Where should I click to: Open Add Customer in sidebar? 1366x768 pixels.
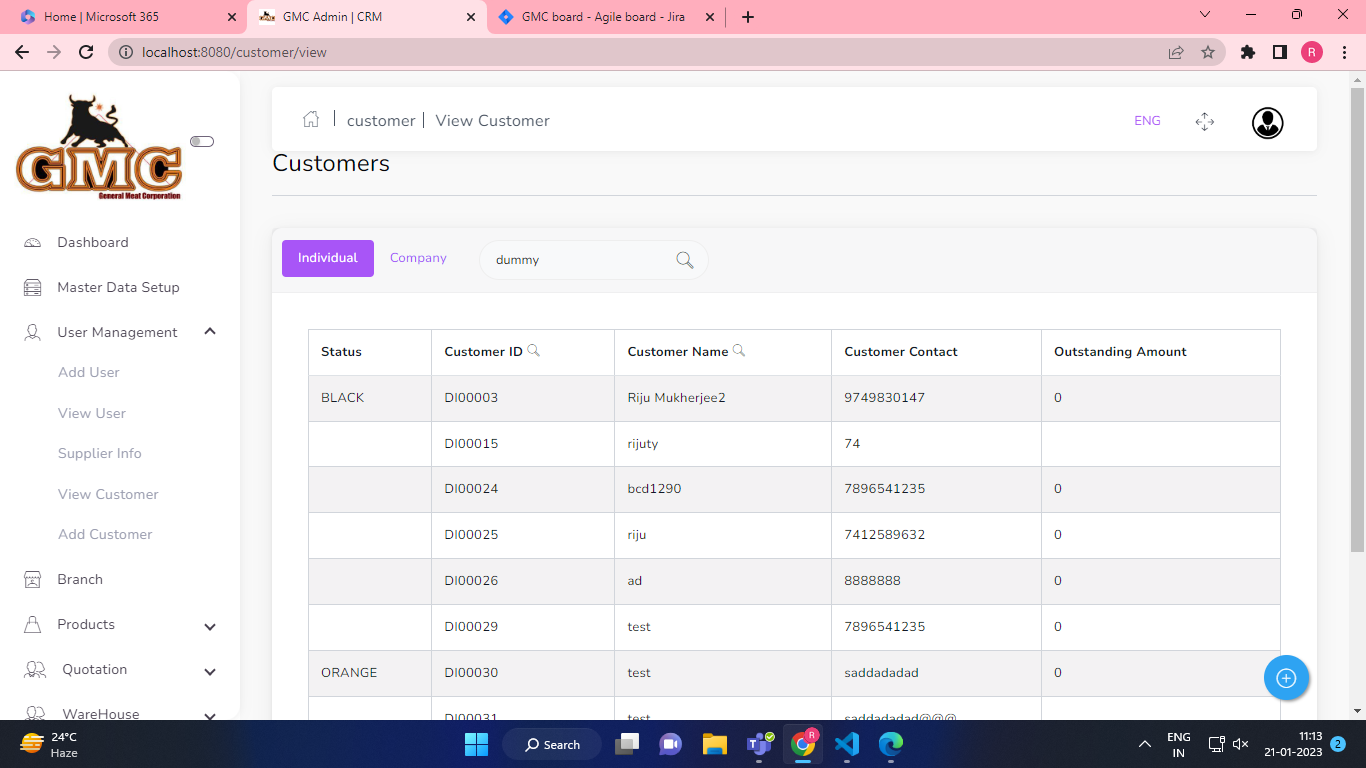point(105,534)
